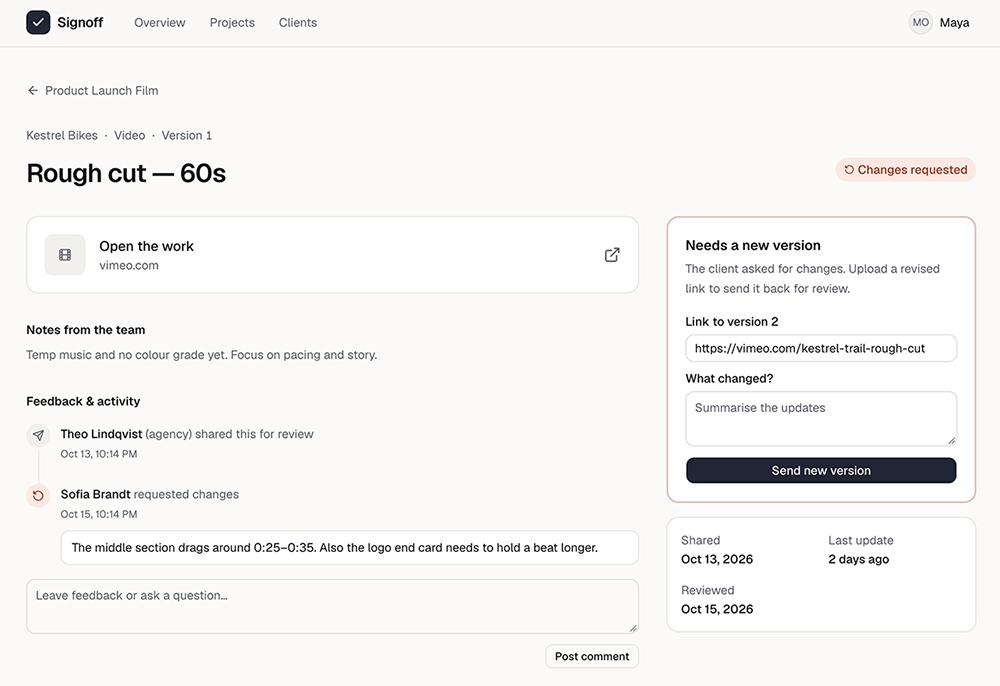Go to the Projects nav item

tap(232, 22)
